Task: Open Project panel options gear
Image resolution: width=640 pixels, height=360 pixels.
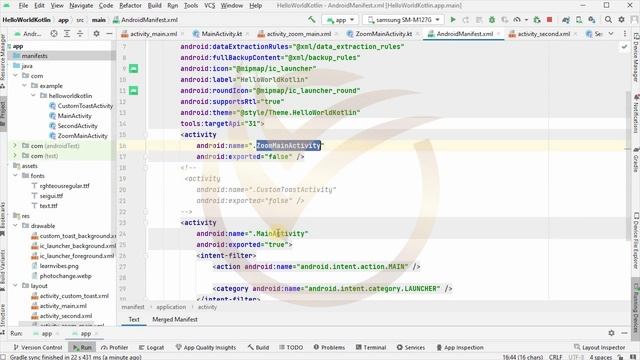Action: [96, 34]
